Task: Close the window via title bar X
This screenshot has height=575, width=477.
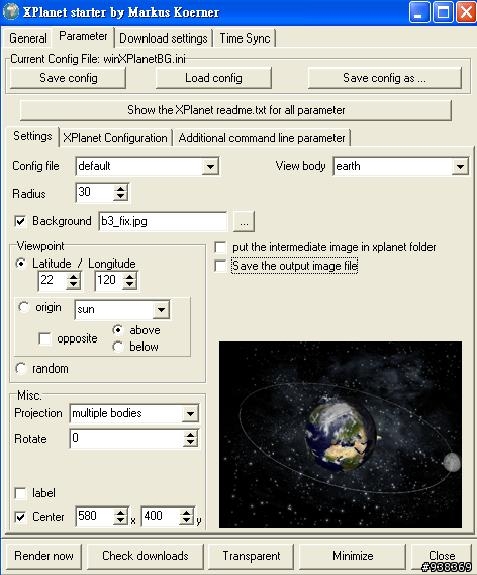Action: (x=466, y=12)
